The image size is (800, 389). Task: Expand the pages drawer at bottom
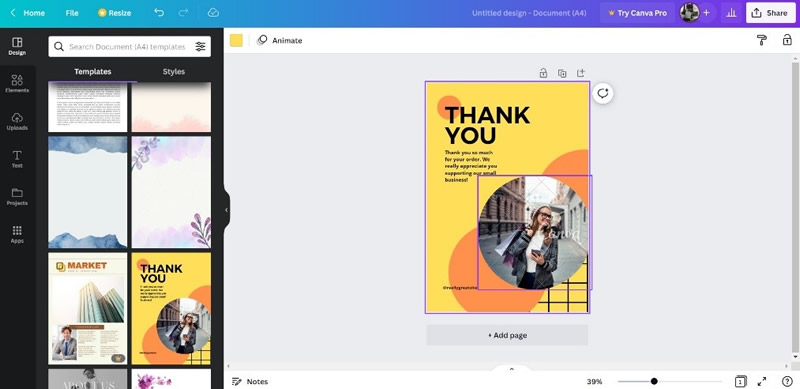[x=512, y=369]
